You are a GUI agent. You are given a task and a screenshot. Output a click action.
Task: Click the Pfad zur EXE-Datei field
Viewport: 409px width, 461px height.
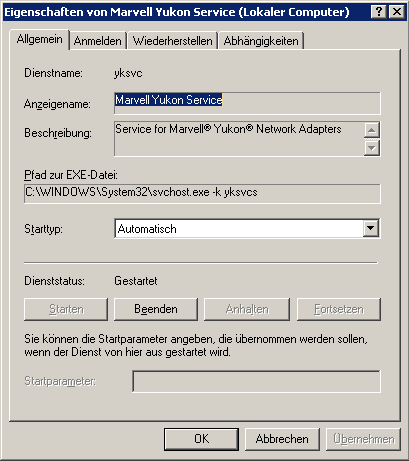point(202,193)
